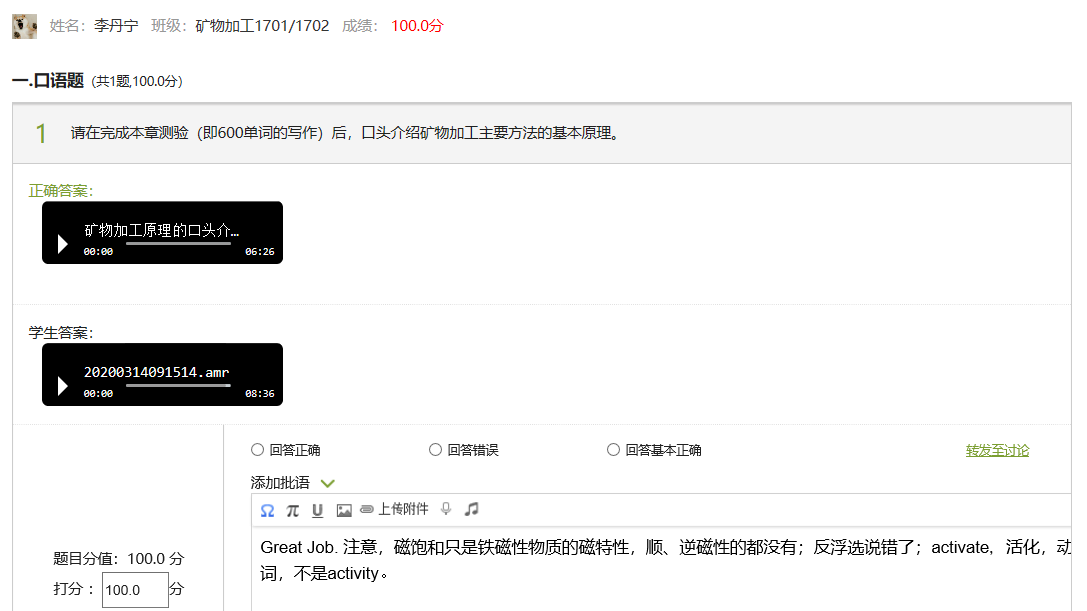Record audio with the microphone icon
Viewport: 1087px width, 611px height.
(x=446, y=509)
